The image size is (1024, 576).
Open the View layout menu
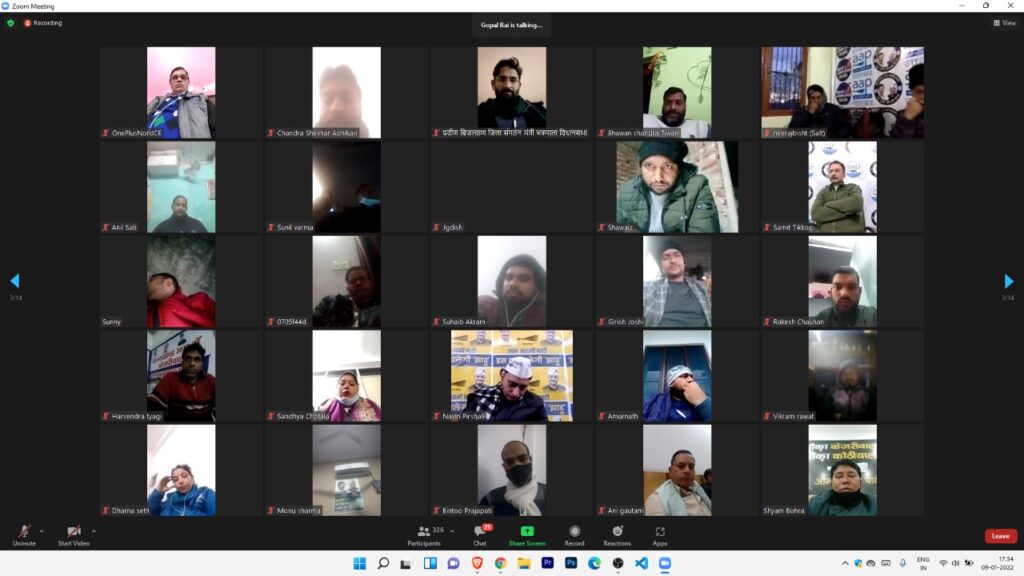1004,23
